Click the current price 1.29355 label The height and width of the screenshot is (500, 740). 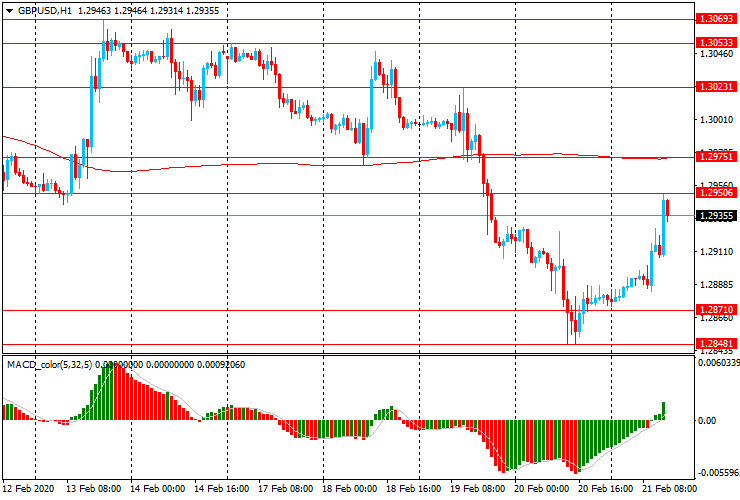click(x=716, y=216)
